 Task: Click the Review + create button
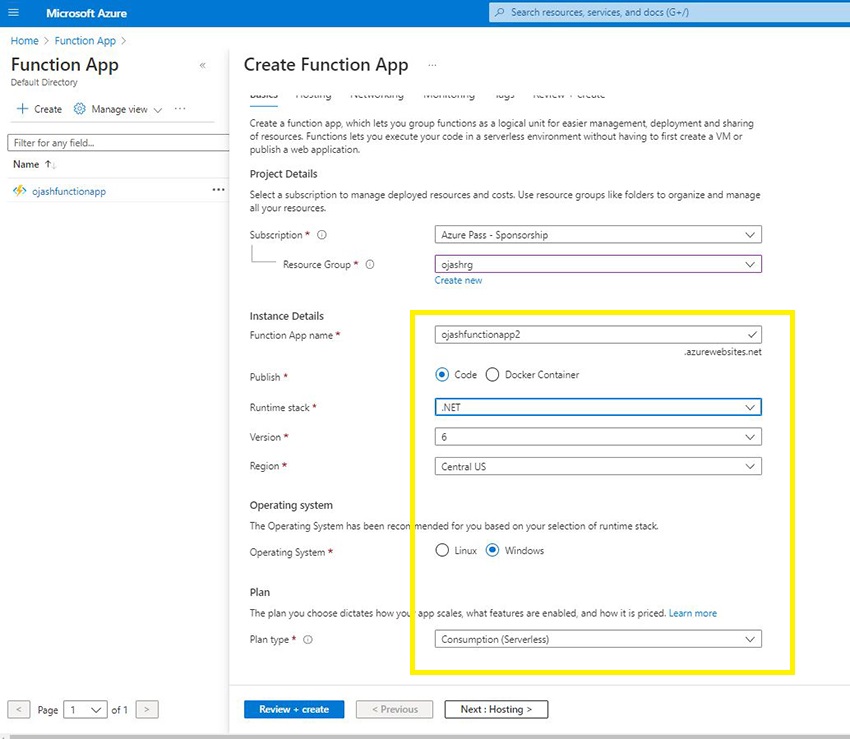point(294,709)
